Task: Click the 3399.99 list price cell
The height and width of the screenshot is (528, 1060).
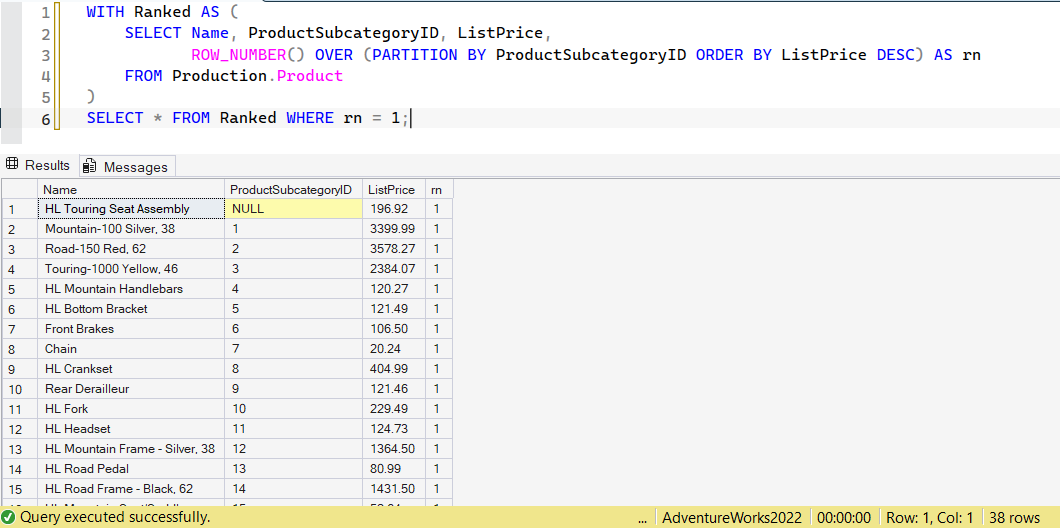Action: (393, 229)
